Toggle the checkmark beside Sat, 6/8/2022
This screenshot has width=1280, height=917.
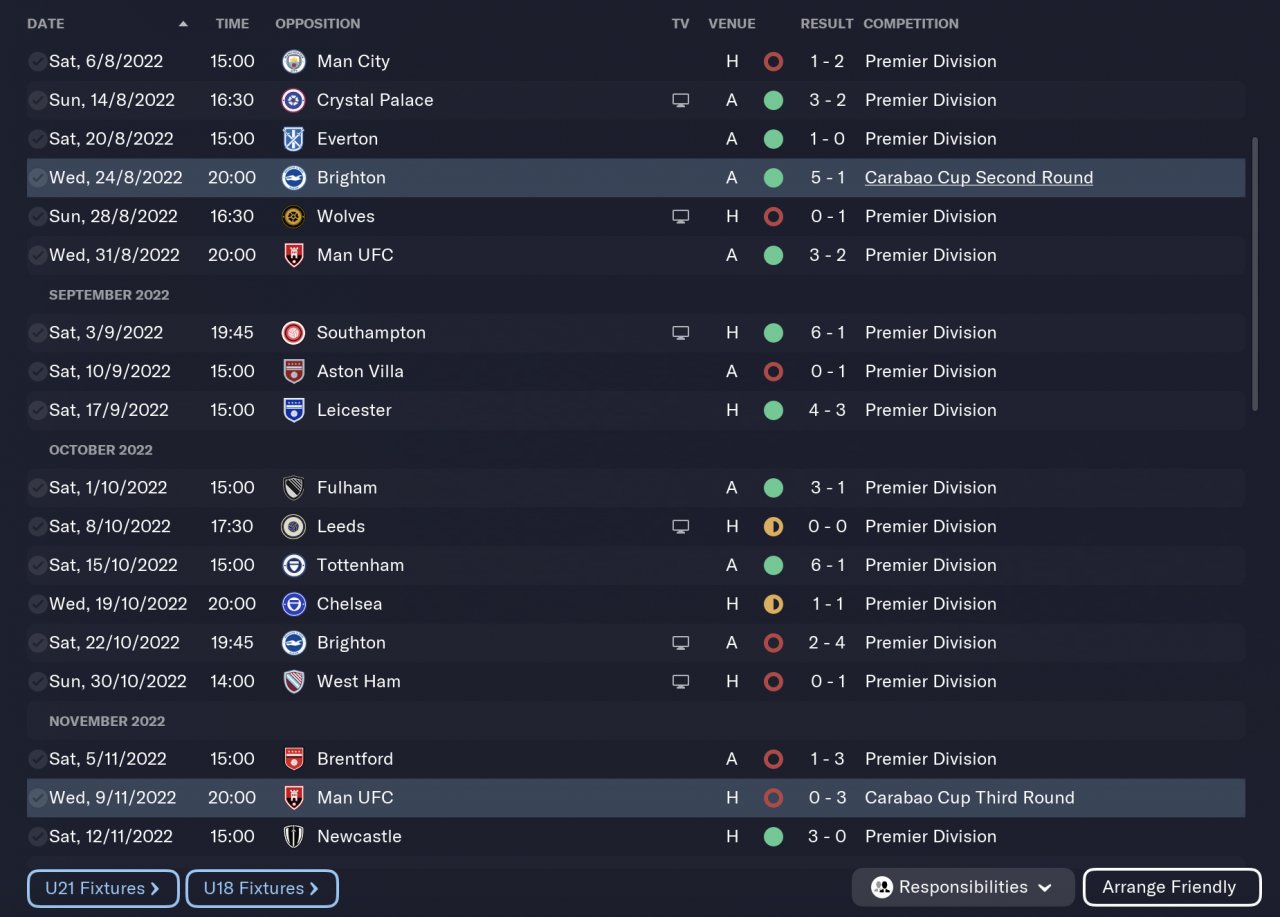point(37,62)
